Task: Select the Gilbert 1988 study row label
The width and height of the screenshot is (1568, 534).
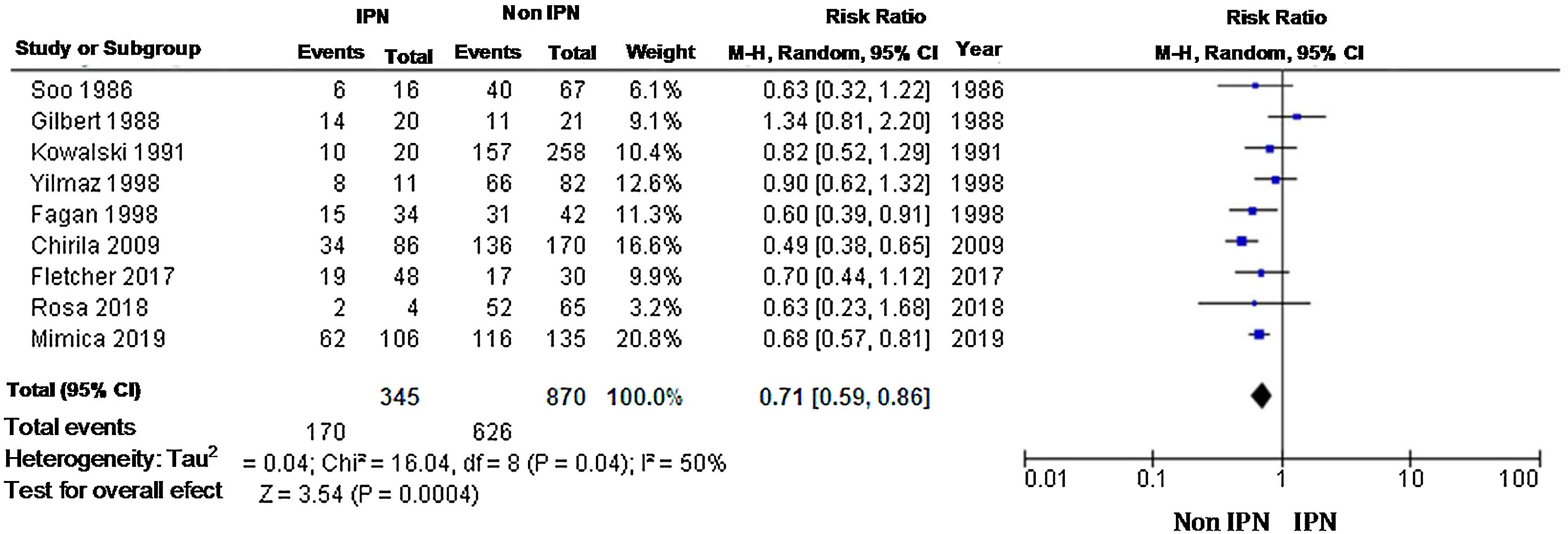Action: pyautogui.click(x=96, y=121)
